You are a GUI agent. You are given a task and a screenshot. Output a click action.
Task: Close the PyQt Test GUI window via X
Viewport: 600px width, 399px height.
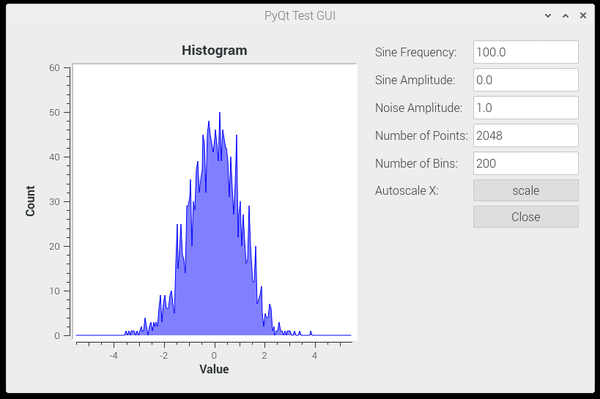click(583, 16)
